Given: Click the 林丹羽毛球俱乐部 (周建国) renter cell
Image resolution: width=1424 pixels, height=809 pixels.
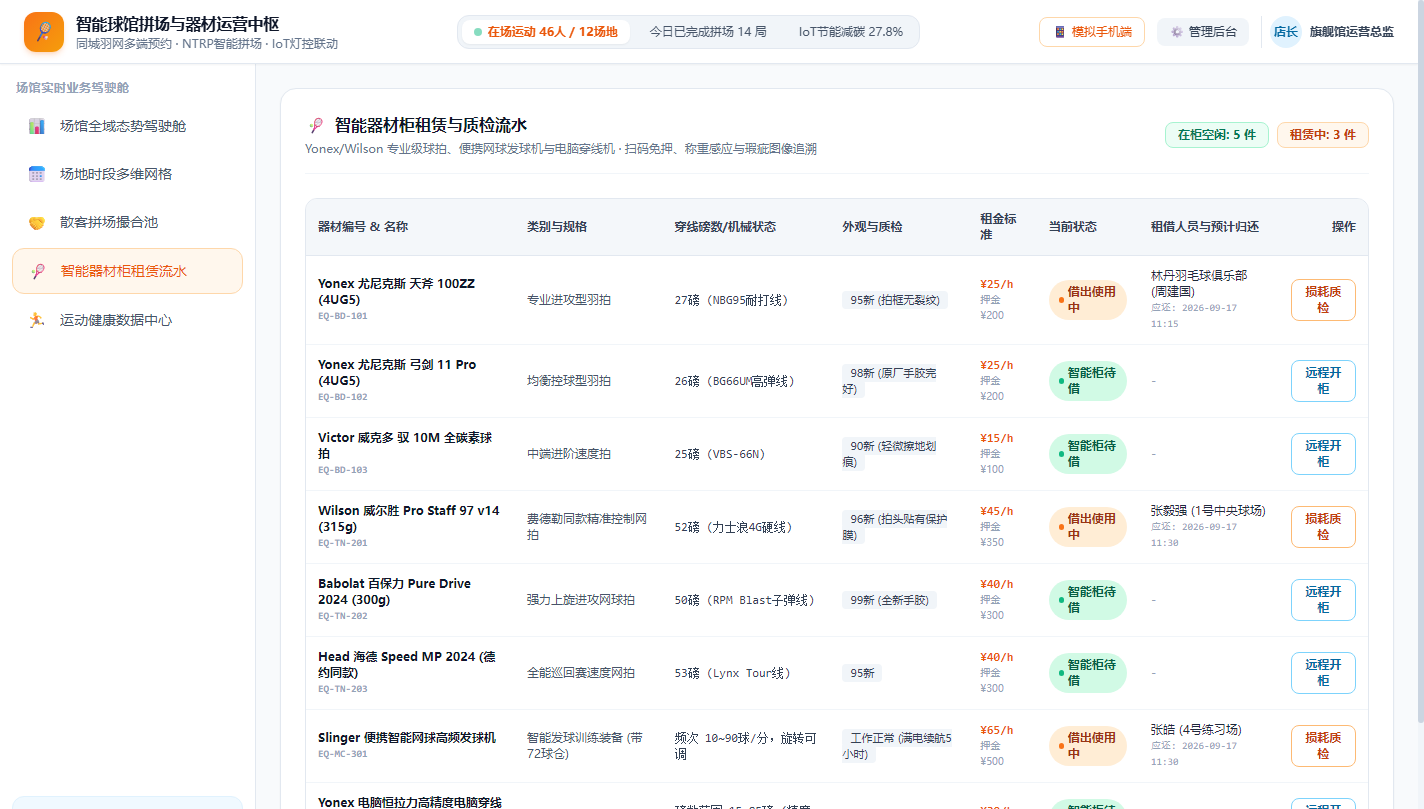Looking at the screenshot, I should [x=1199, y=283].
